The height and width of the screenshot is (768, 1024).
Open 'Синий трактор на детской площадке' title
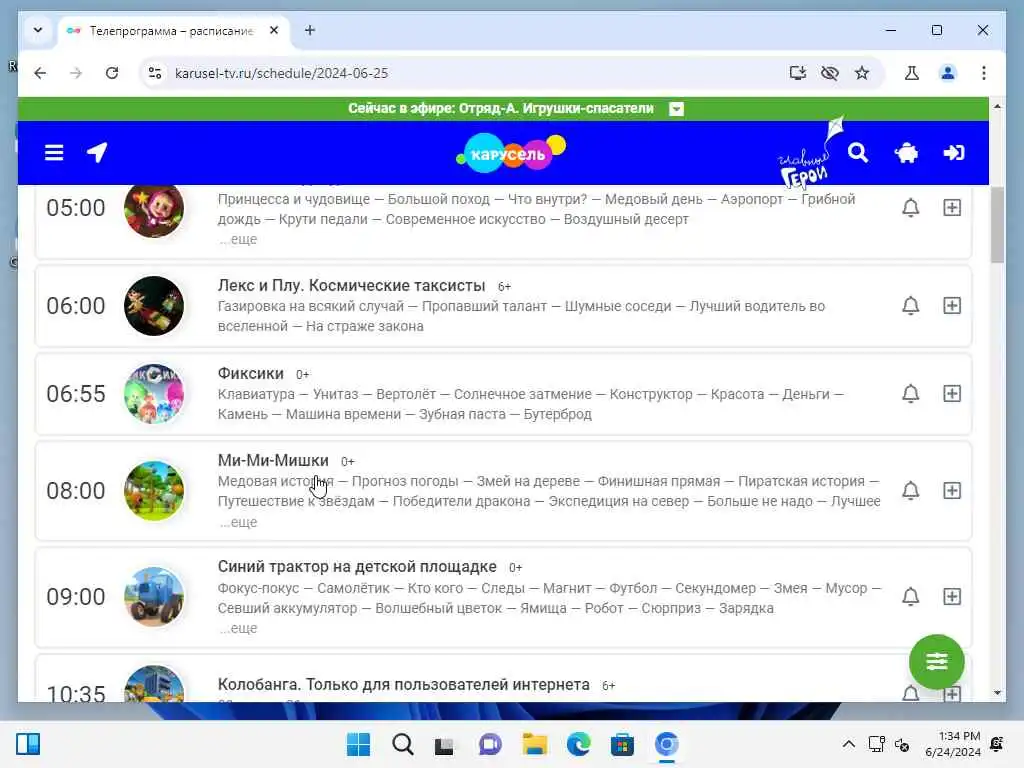coord(357,566)
